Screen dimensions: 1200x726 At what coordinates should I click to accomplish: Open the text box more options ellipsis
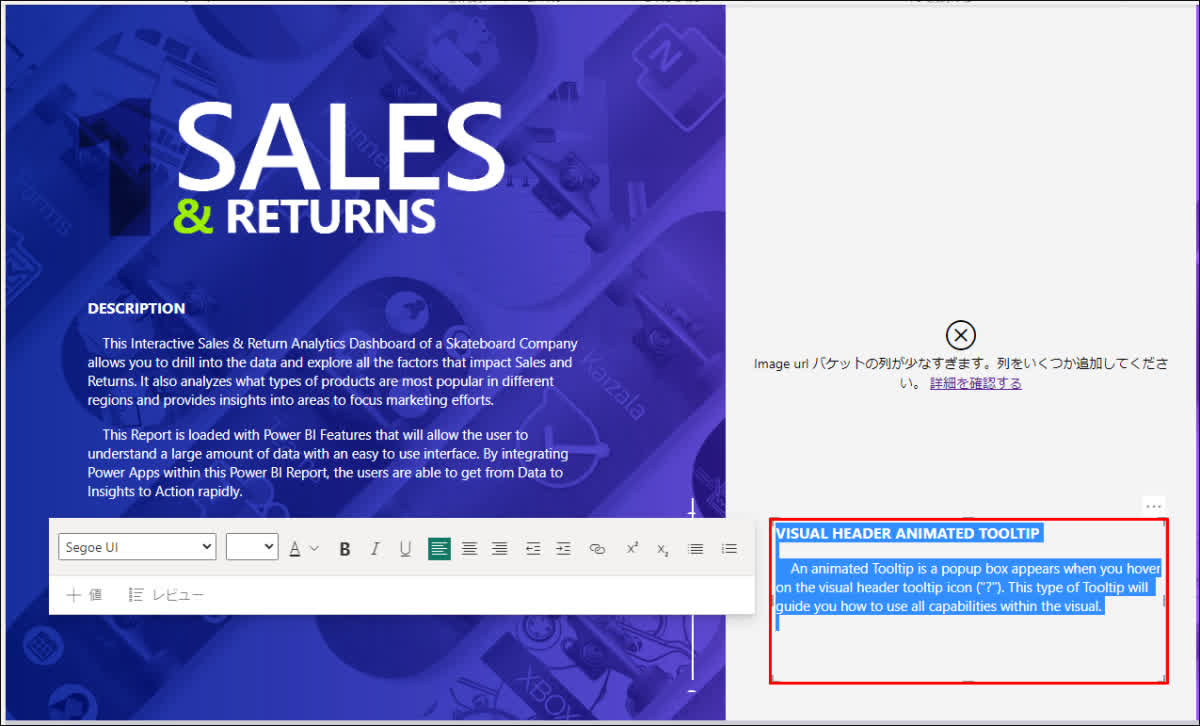click(x=1154, y=505)
